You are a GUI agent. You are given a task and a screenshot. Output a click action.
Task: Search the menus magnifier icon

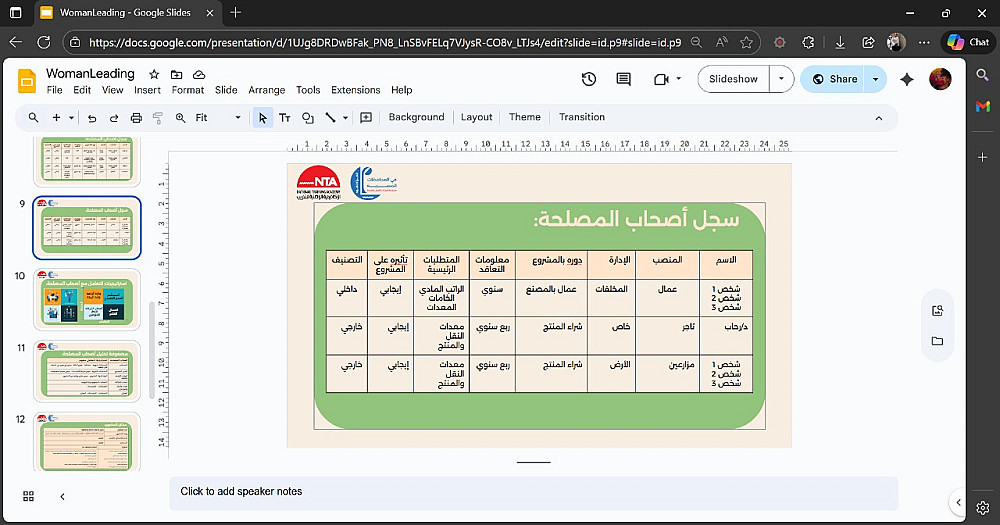pyautogui.click(x=33, y=117)
